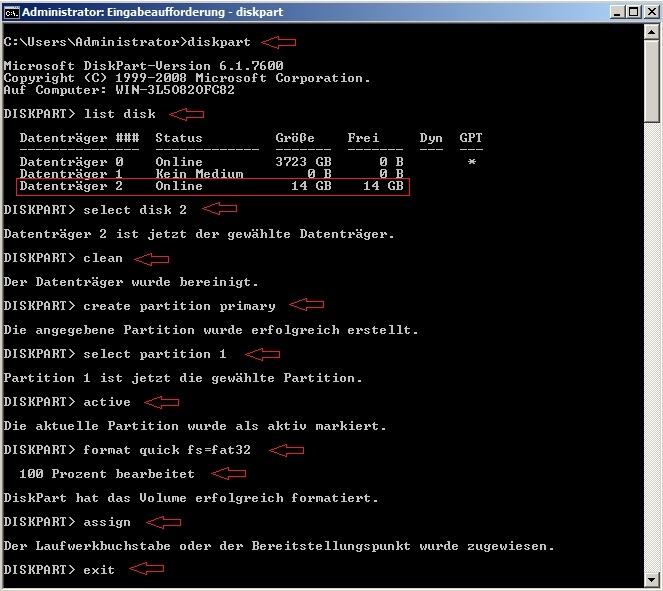Click 'Der Datenträger wurde bereinigt.' message
This screenshot has width=663, height=591.
point(131,282)
